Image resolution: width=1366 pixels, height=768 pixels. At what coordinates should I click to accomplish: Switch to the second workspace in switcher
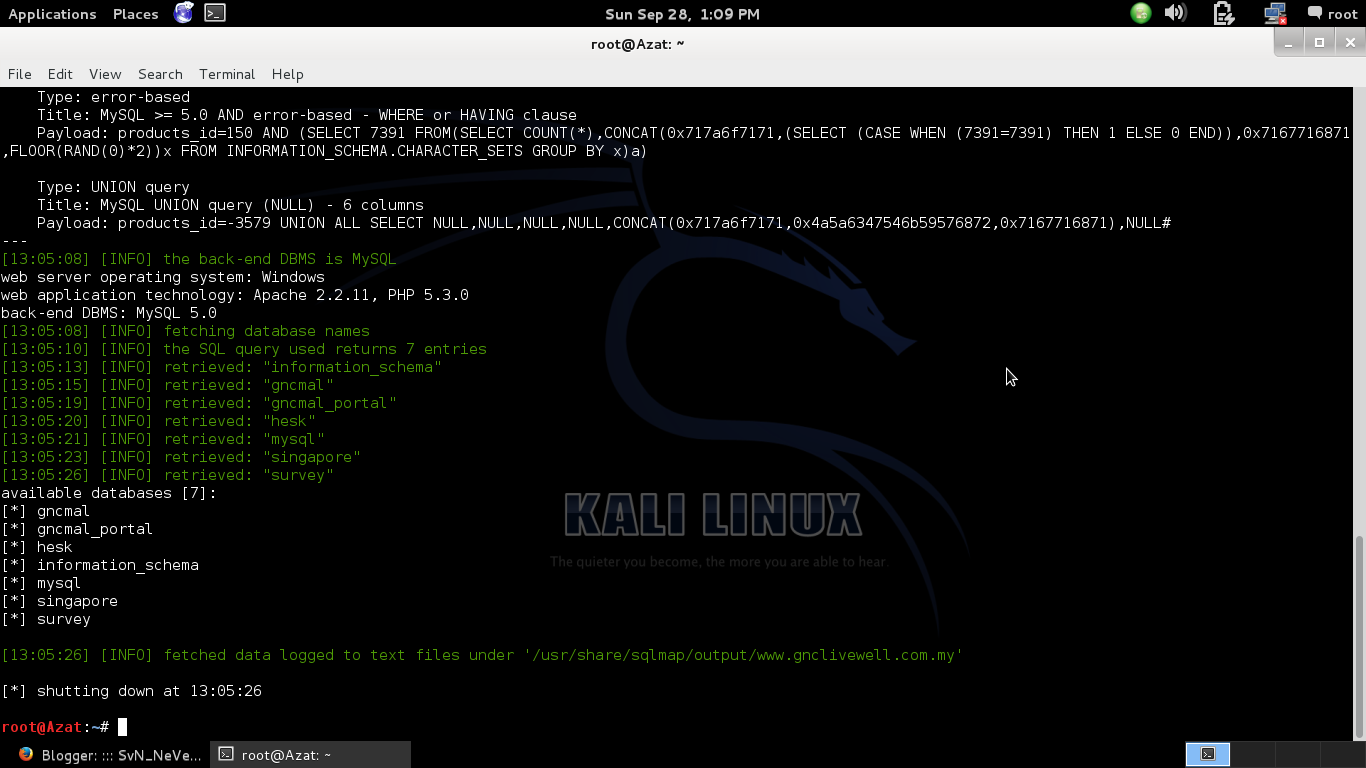pos(1252,755)
